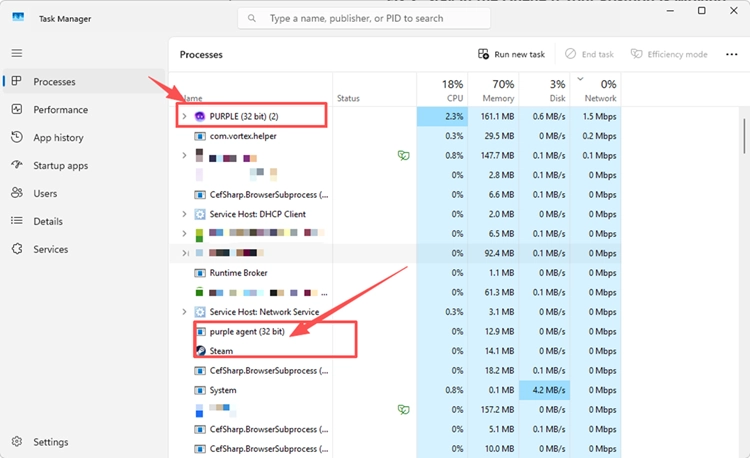Expand the blurred process with 147.7 MB memory
Screen dimensions: 750x458
pos(184,155)
